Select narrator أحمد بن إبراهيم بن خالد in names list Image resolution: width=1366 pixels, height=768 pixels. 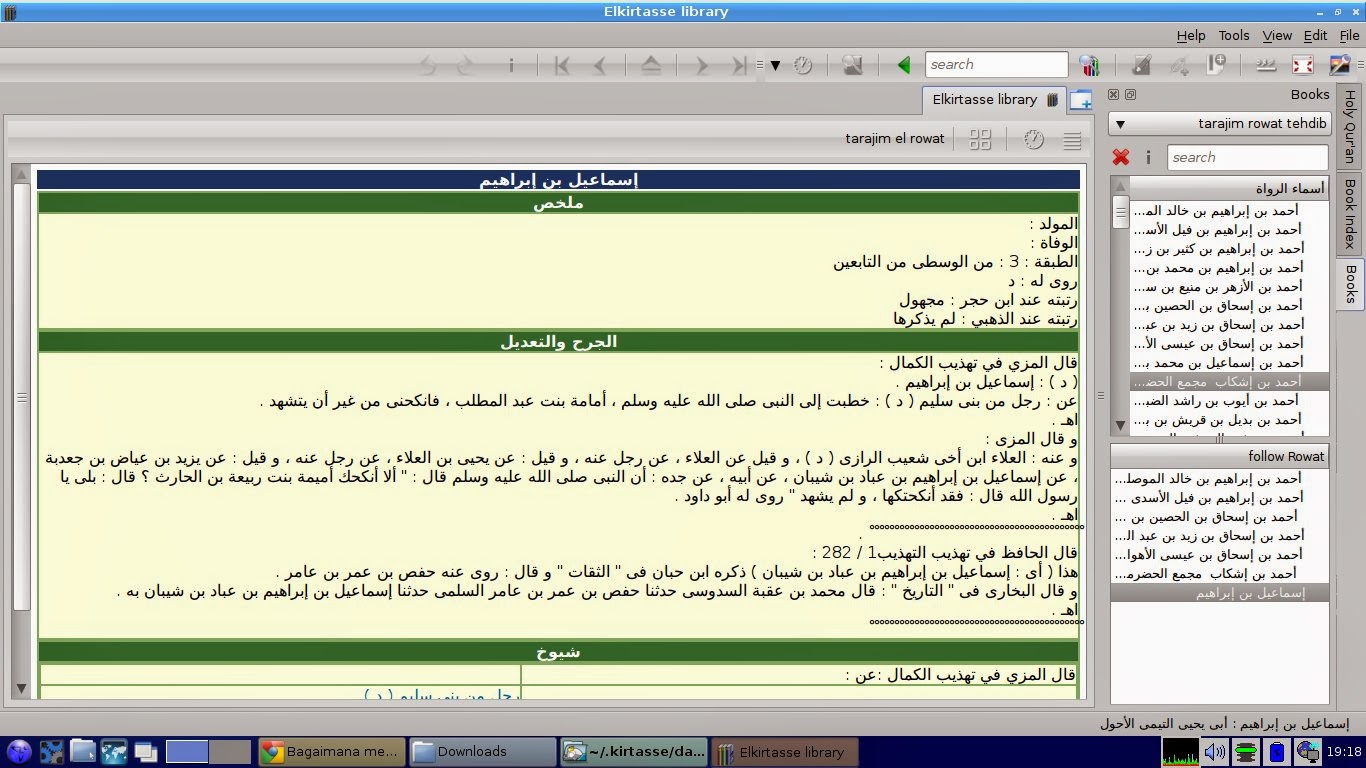pos(1230,210)
